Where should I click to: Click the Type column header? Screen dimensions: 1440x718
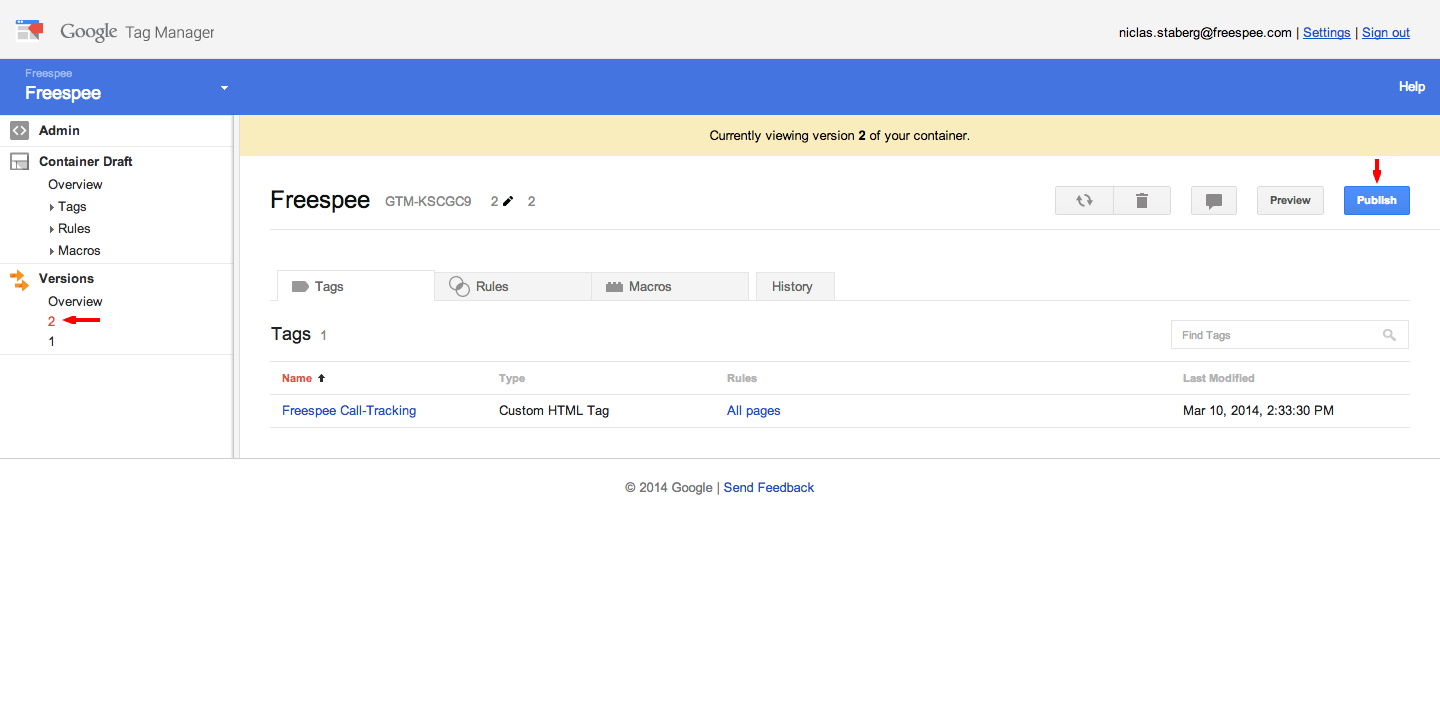(x=512, y=378)
